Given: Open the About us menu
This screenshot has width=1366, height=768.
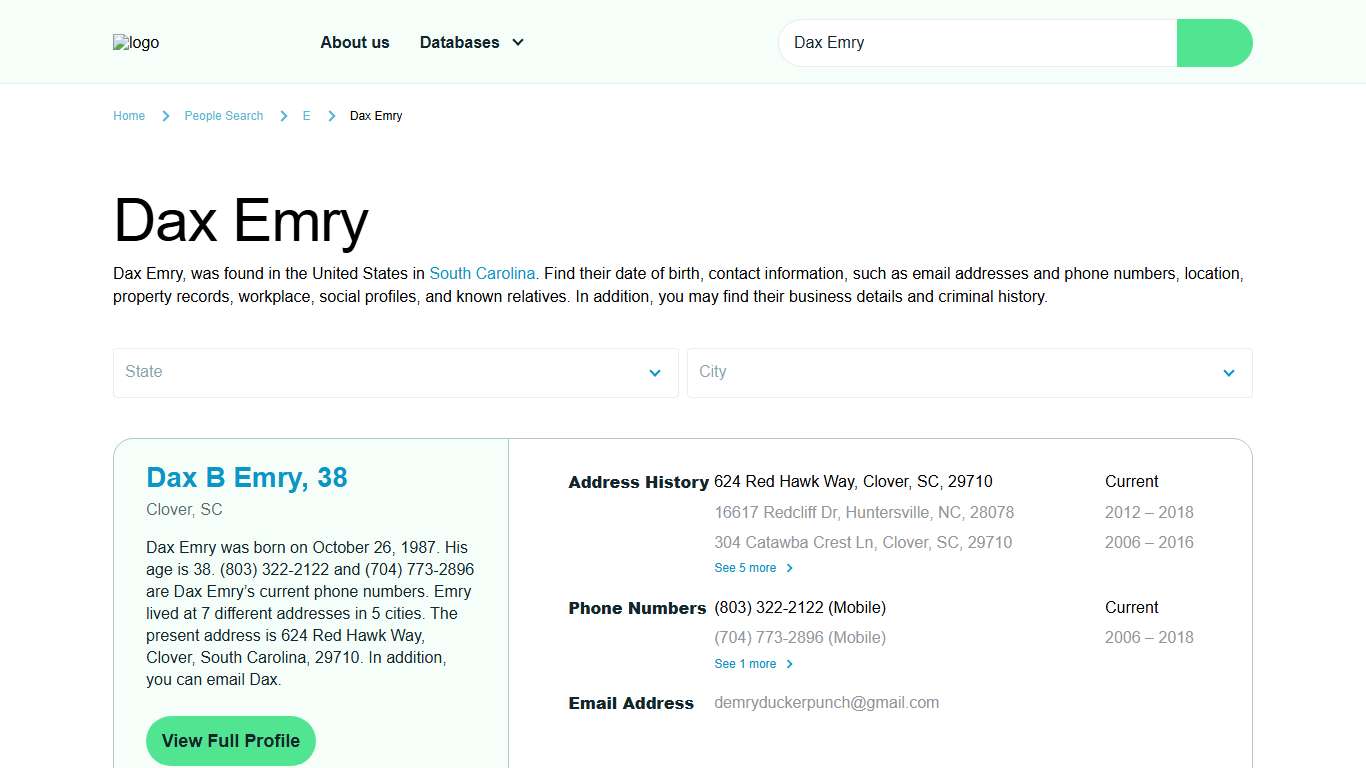Looking at the screenshot, I should 355,42.
